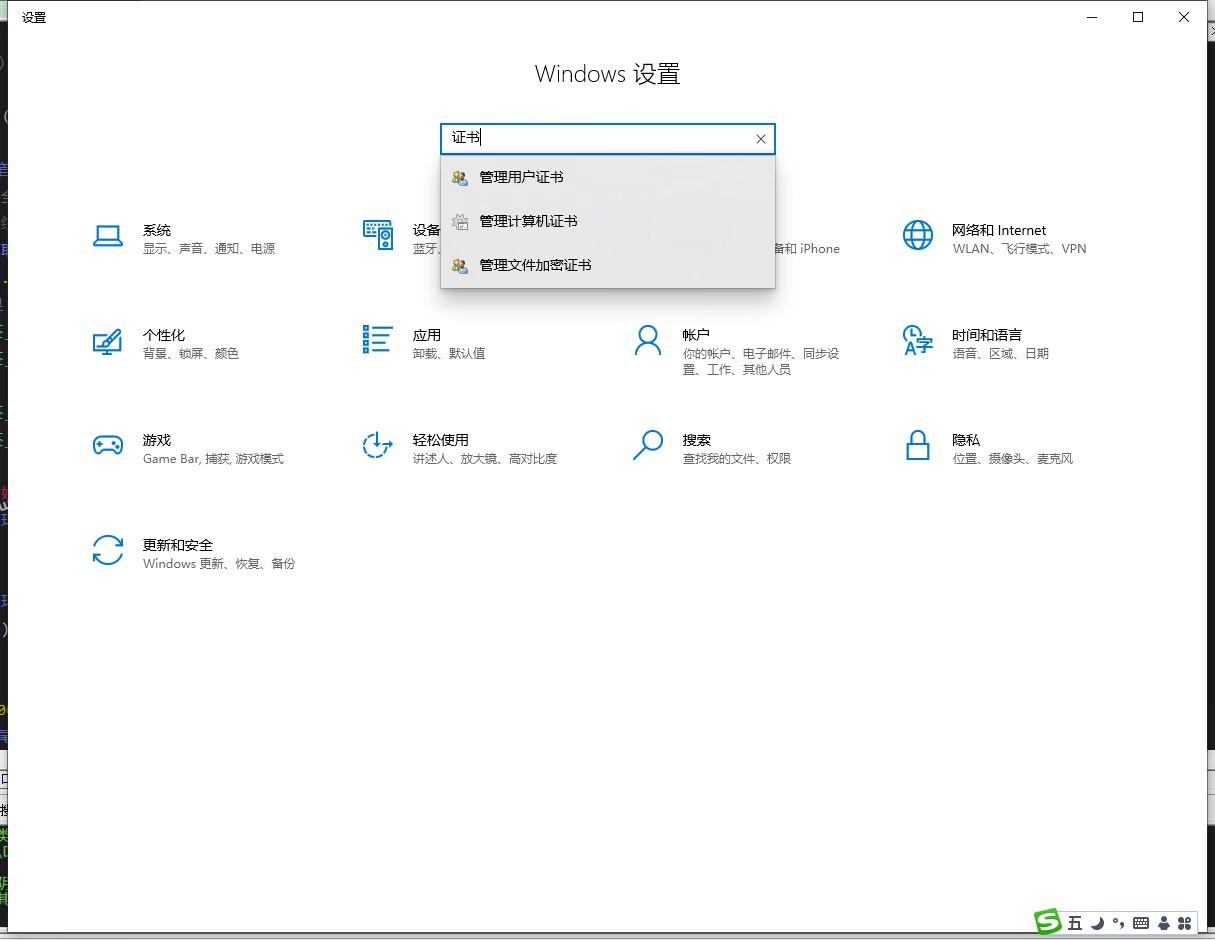
Task: Select 管理文件加密证书 search suggestion
Action: pyautogui.click(x=608, y=265)
